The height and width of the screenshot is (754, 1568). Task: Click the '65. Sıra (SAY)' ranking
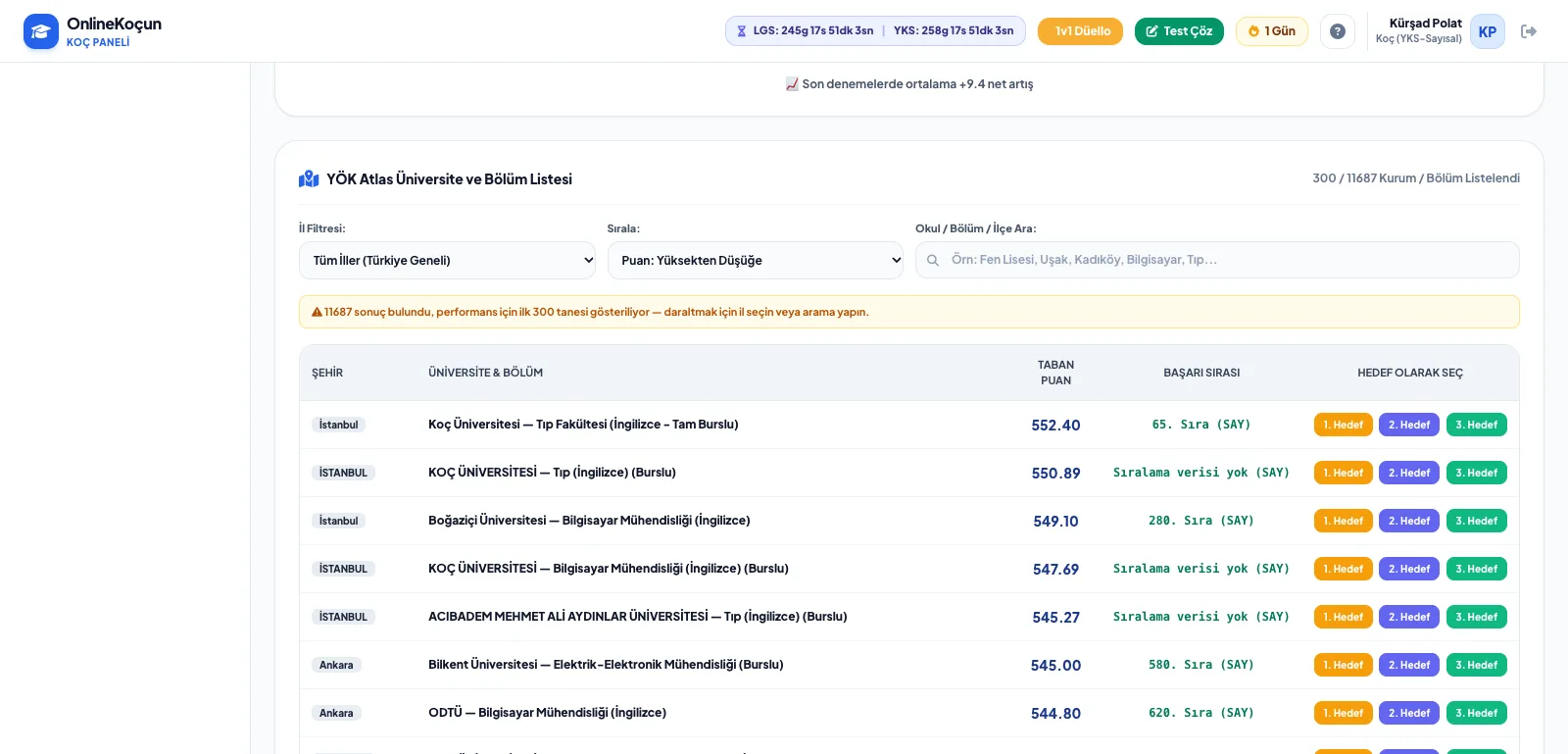pyautogui.click(x=1201, y=425)
